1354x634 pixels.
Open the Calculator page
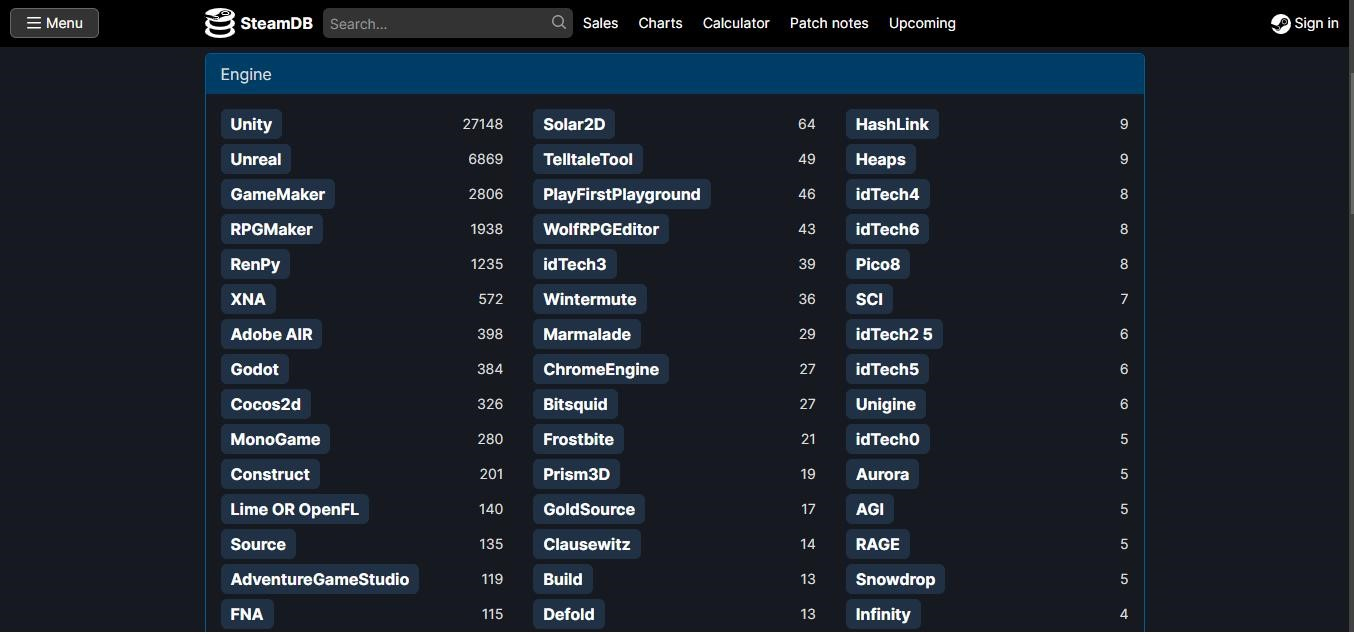[736, 23]
